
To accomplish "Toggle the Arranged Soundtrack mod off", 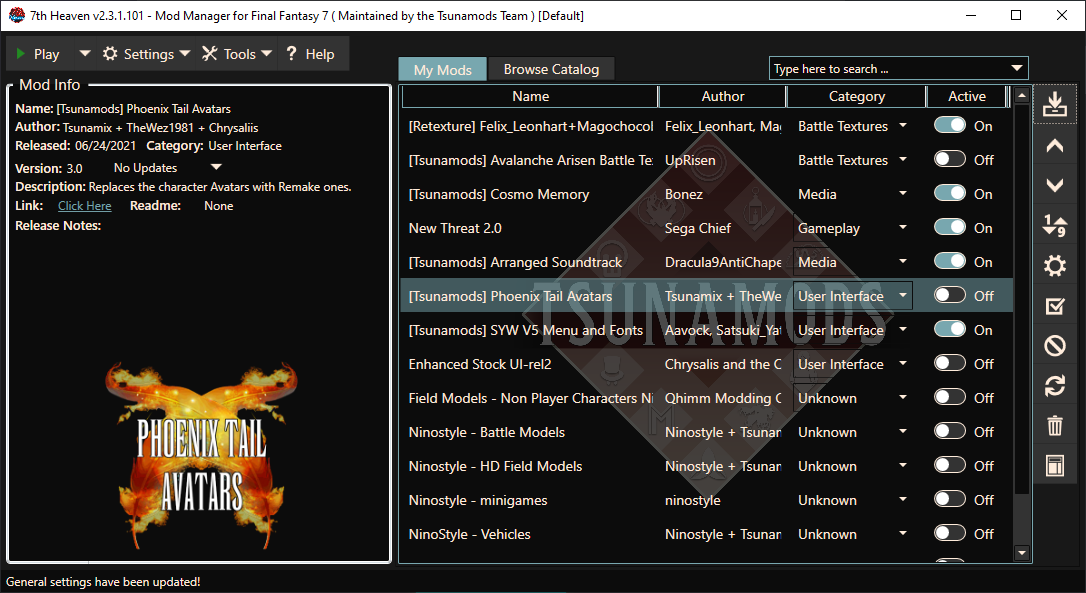I will (x=950, y=261).
